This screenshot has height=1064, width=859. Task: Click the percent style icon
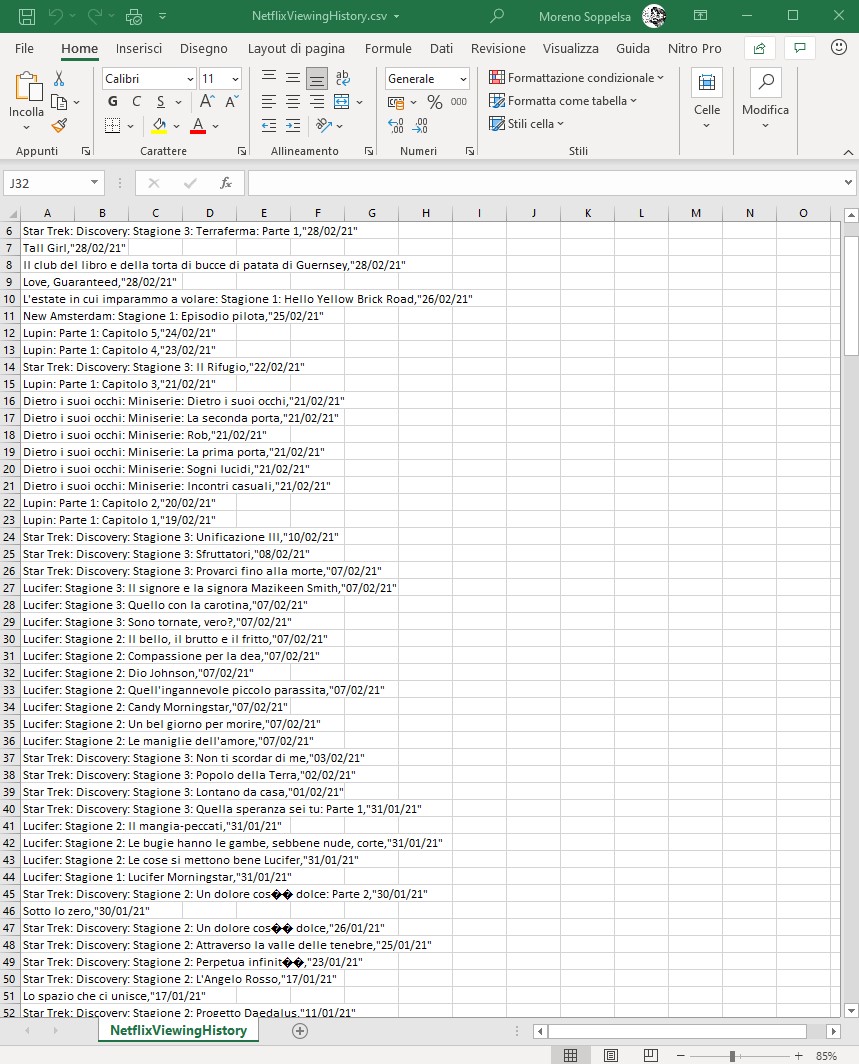pos(435,102)
